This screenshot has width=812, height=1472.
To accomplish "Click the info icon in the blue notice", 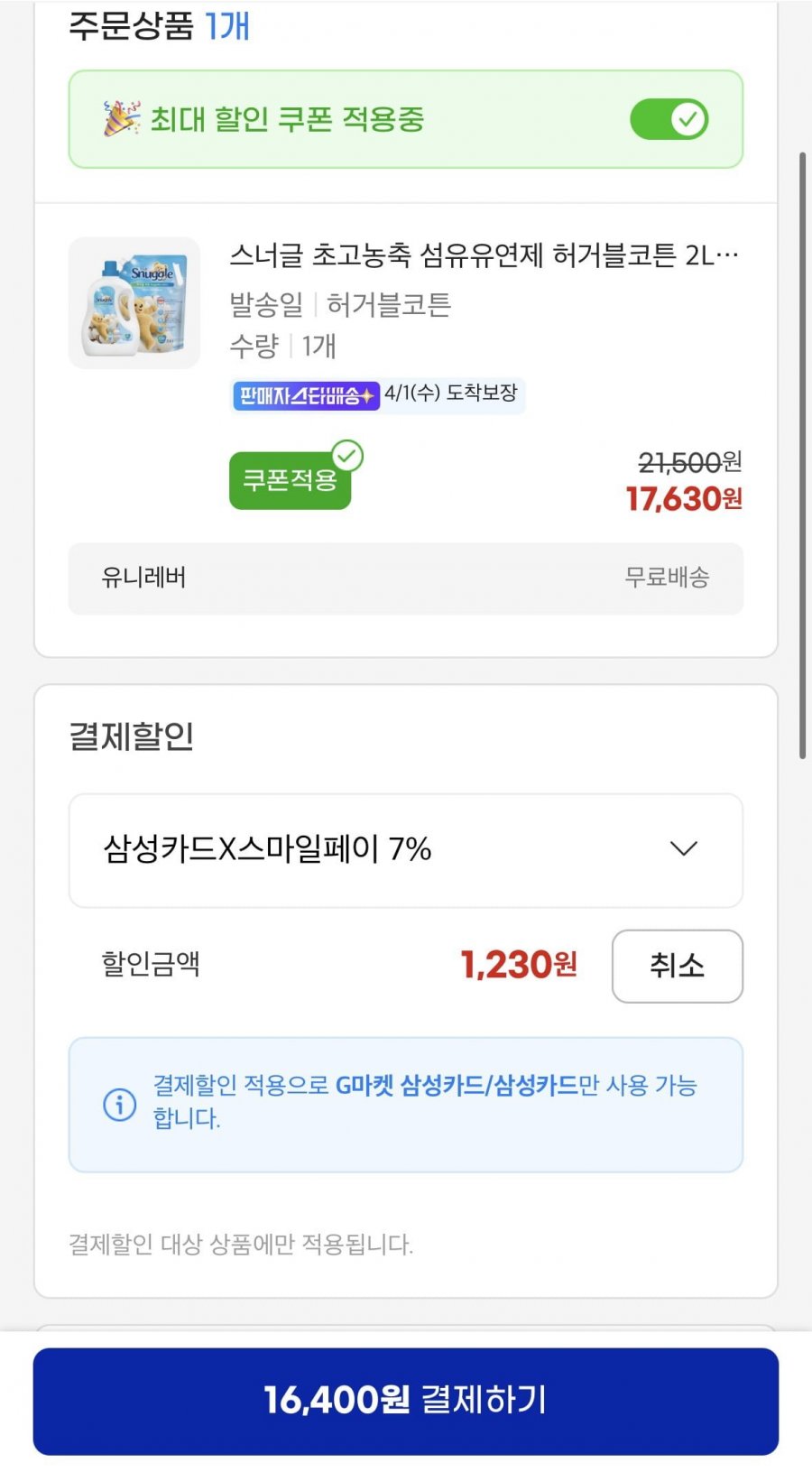I will pos(120,1104).
